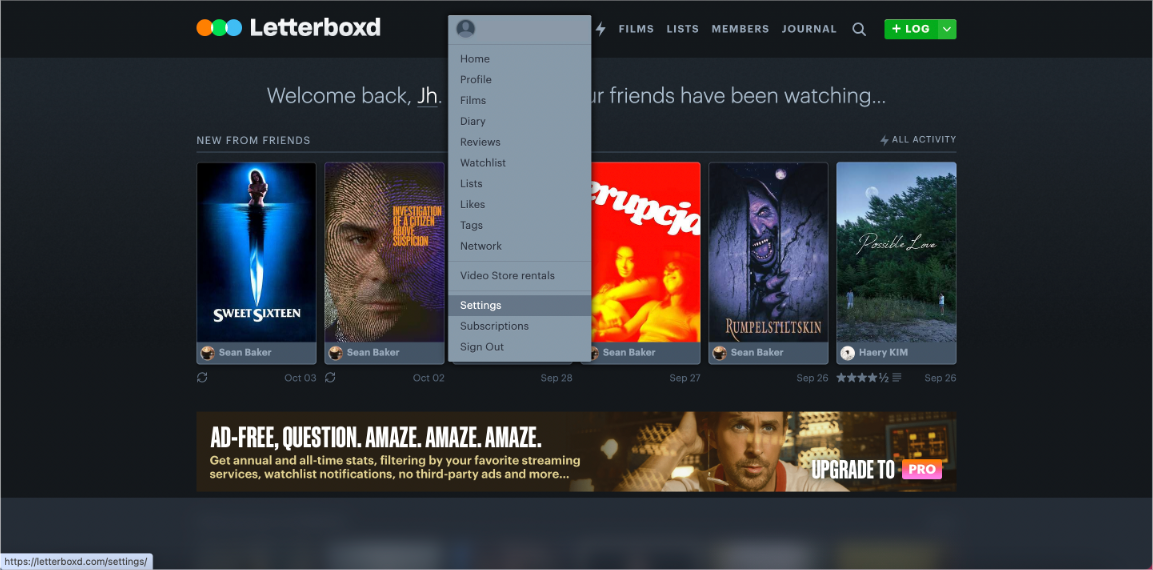
Task: Click the Sep 28 date label
Action: tap(556, 378)
